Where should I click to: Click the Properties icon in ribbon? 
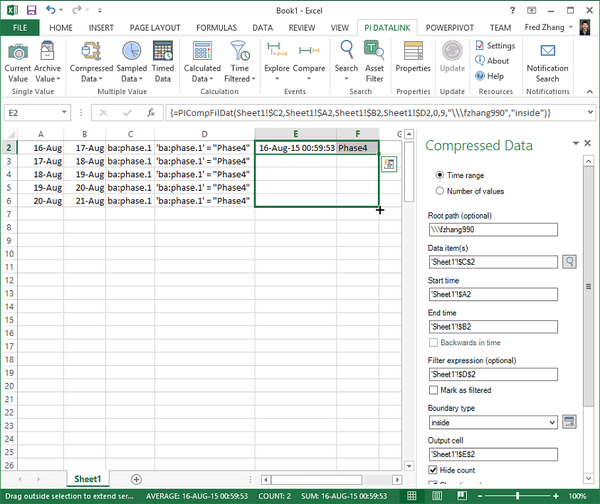click(x=413, y=58)
